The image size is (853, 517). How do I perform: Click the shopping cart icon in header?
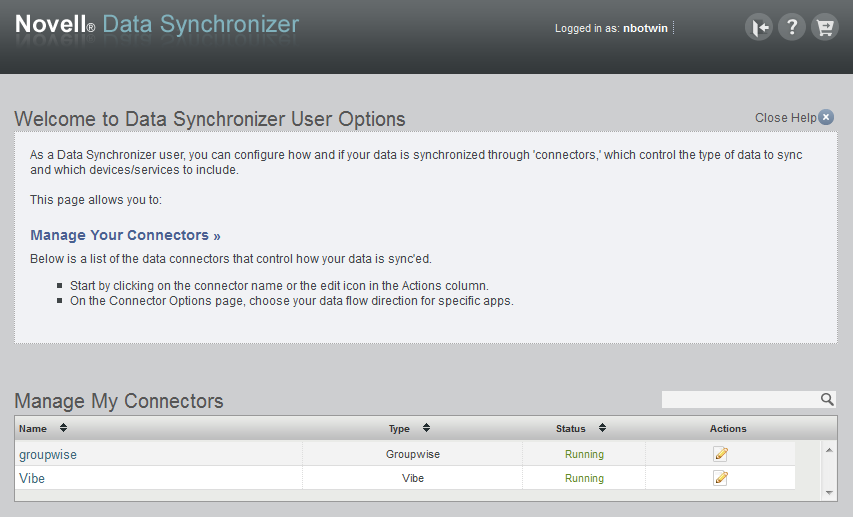(x=824, y=28)
